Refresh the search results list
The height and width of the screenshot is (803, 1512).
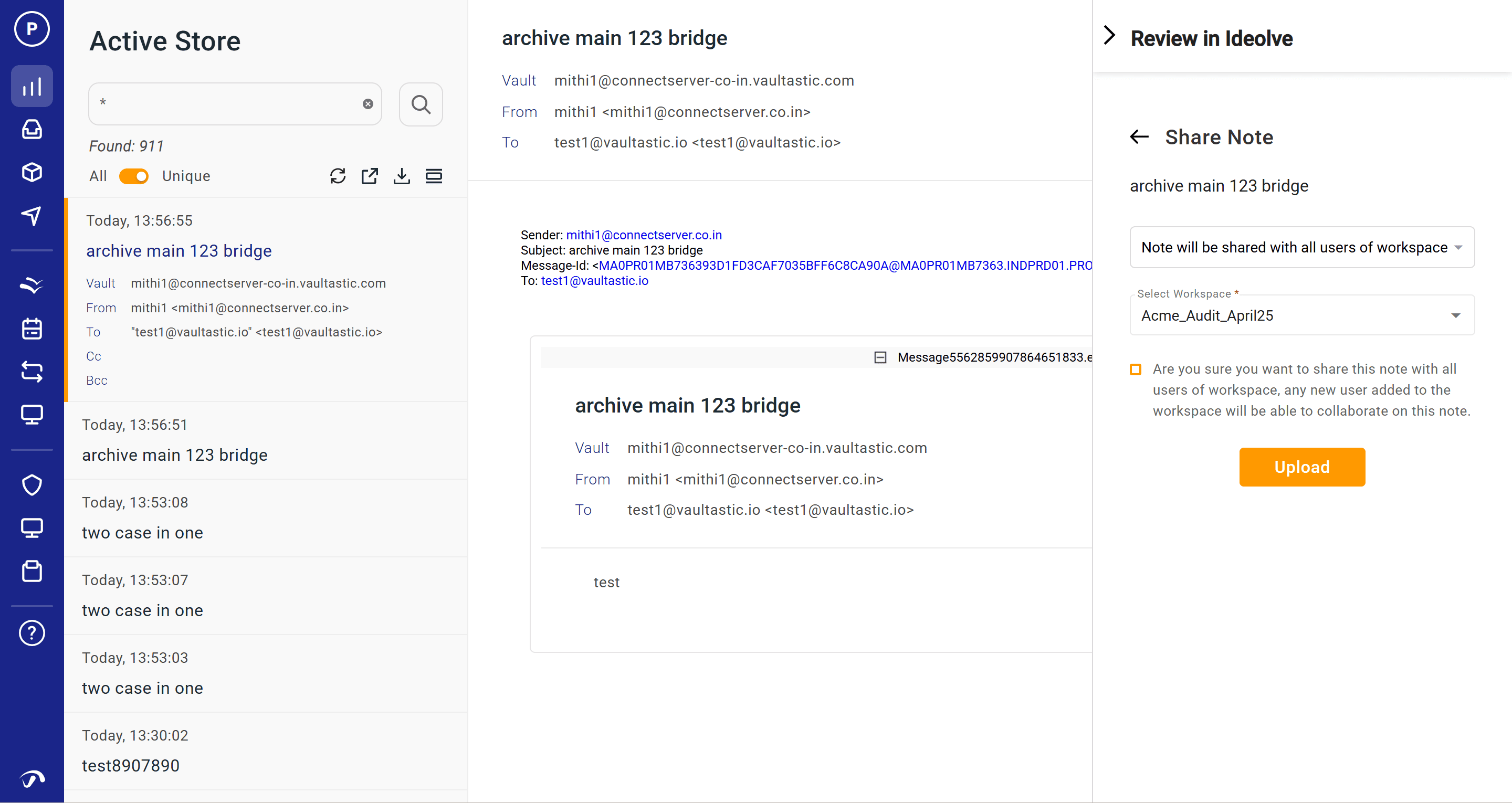pos(338,176)
